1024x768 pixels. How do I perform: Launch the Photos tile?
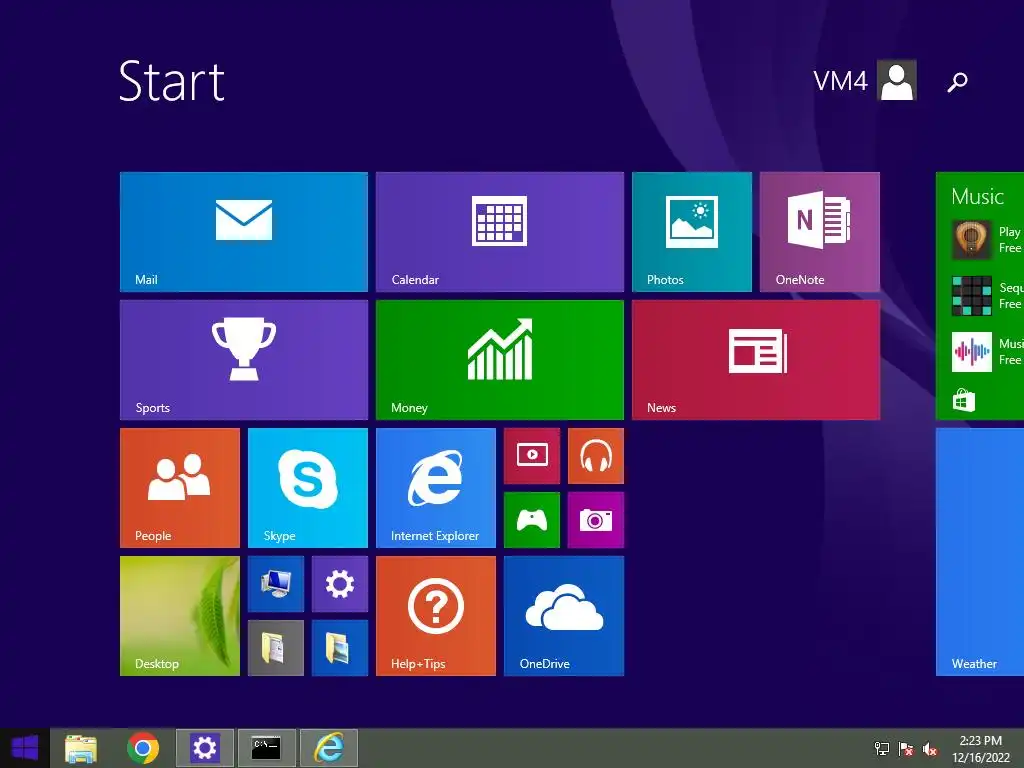pos(692,232)
